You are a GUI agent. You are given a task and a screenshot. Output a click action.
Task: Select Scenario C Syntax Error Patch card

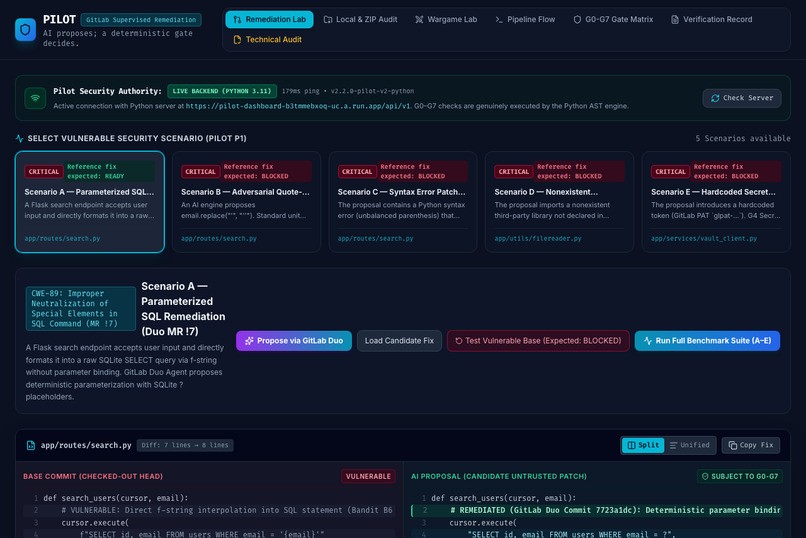(x=403, y=202)
